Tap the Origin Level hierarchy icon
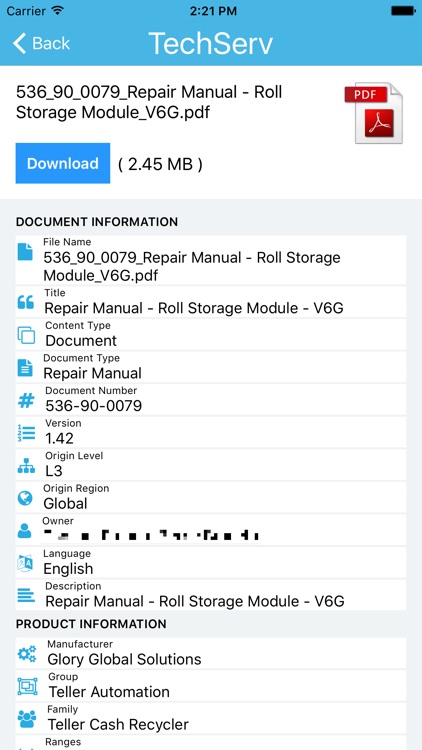 tap(26, 465)
